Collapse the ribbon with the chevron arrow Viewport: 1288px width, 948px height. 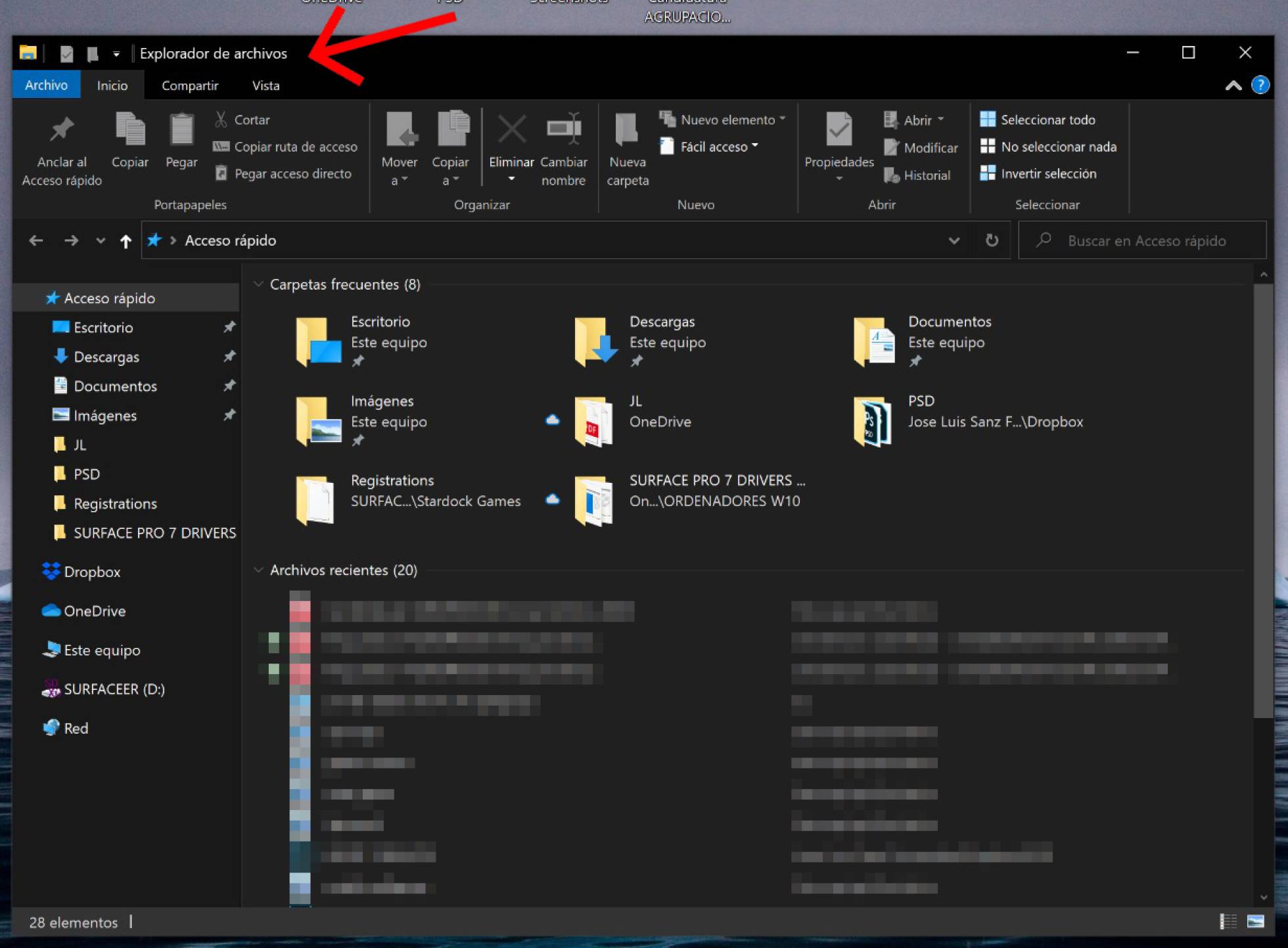pyautogui.click(x=1233, y=85)
